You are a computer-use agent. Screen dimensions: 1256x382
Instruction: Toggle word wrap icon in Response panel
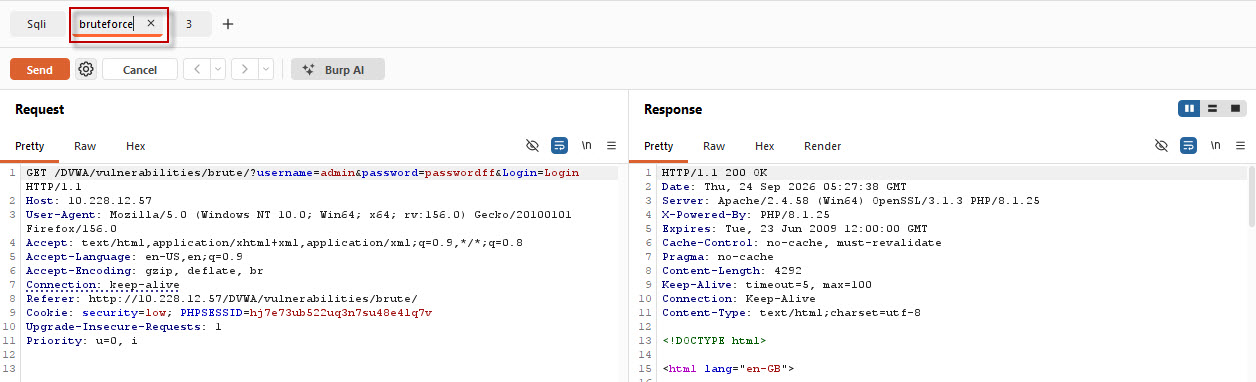[x=1188, y=145]
